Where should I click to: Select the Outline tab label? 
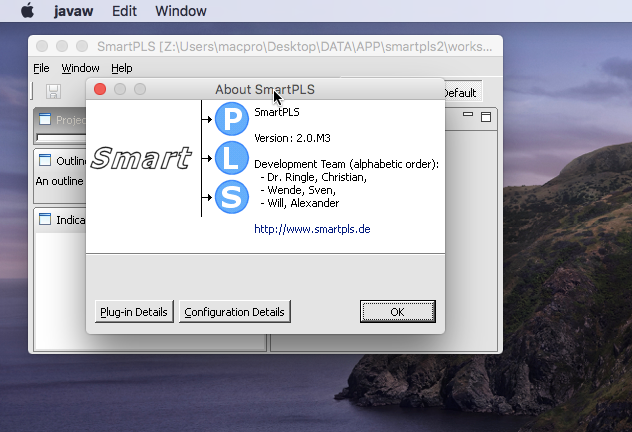click(71, 161)
